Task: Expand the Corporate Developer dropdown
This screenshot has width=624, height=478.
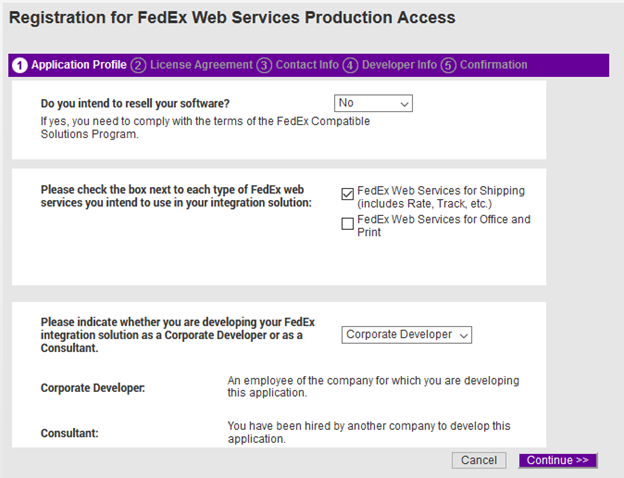Action: 407,335
